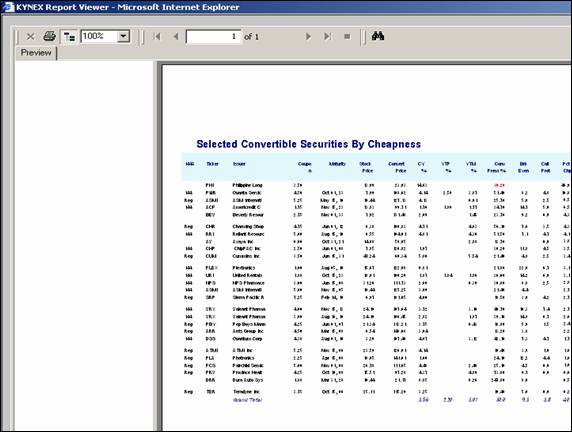Toggle the group tree panel icon

coord(69,36)
